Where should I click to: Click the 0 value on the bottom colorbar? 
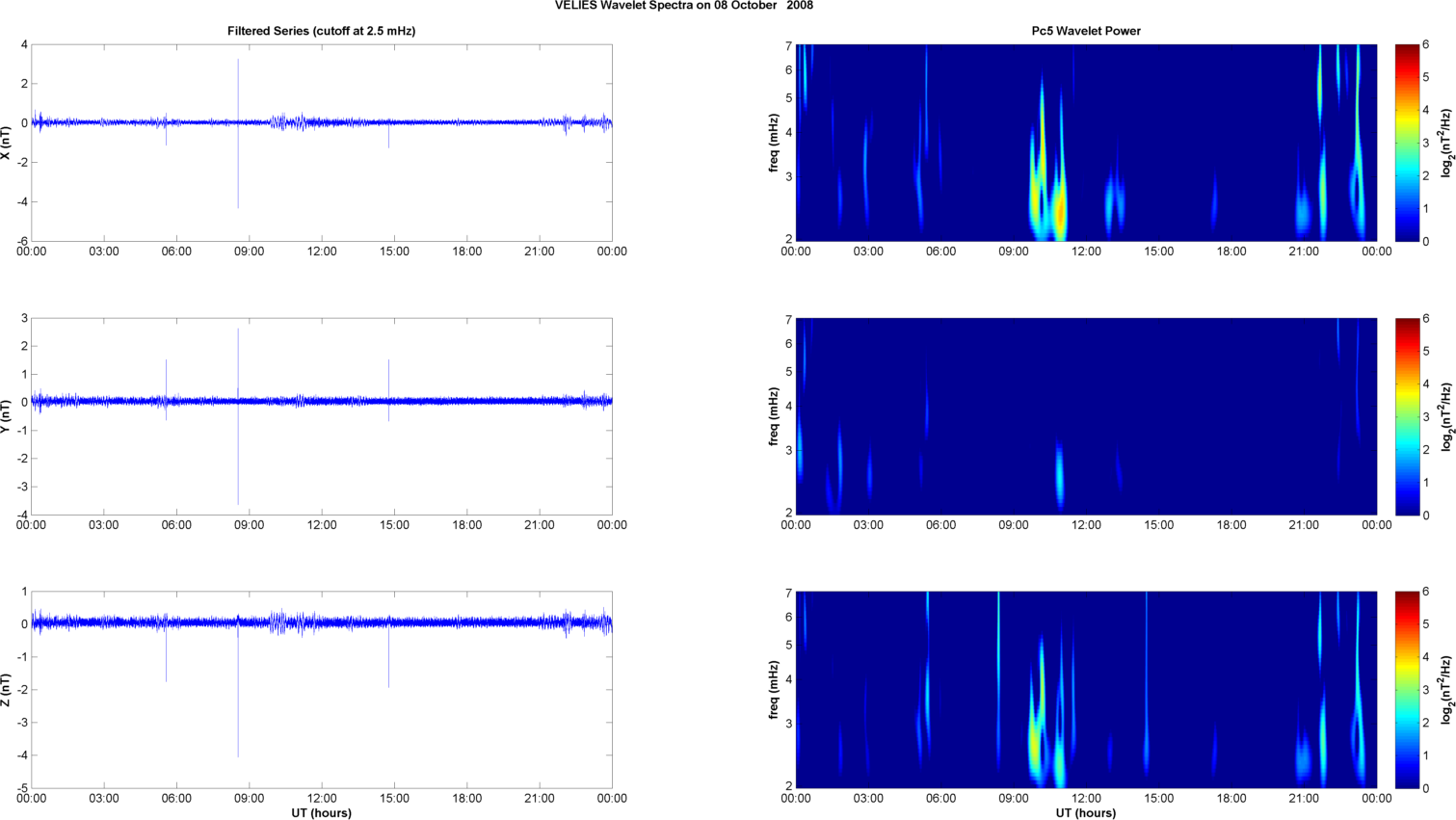click(1426, 788)
